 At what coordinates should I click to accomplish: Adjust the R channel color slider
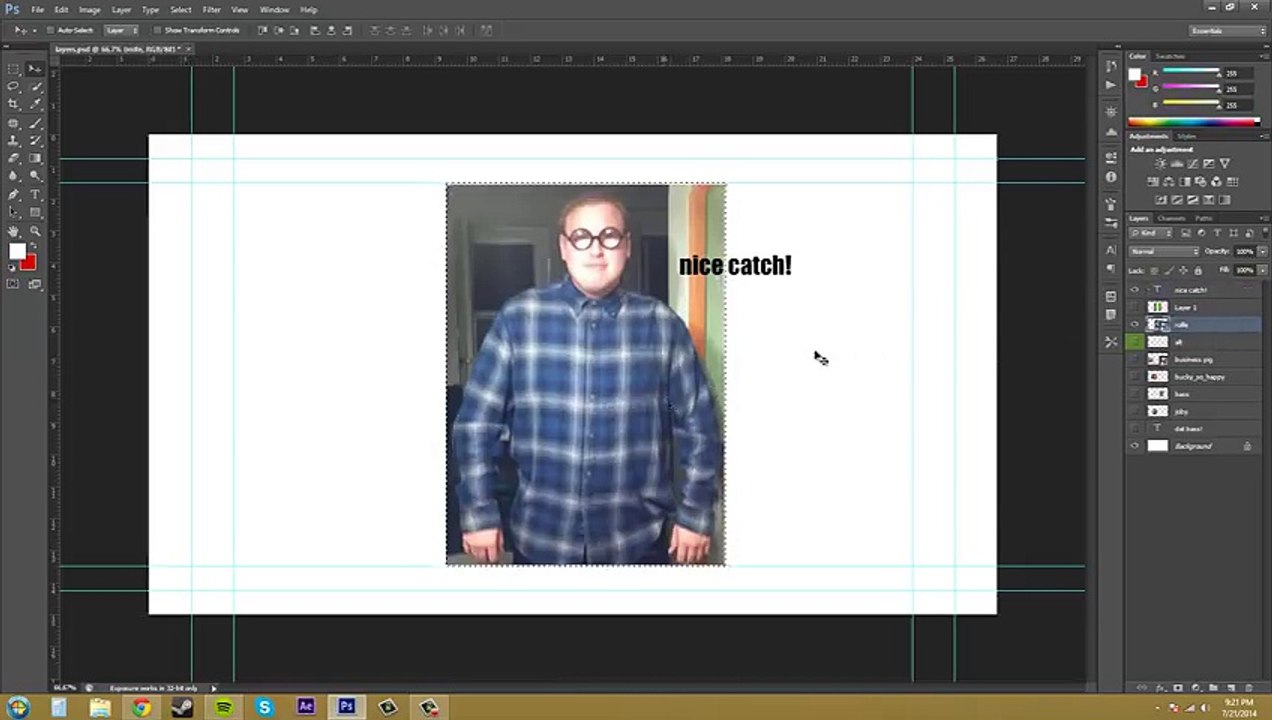coord(1190,73)
